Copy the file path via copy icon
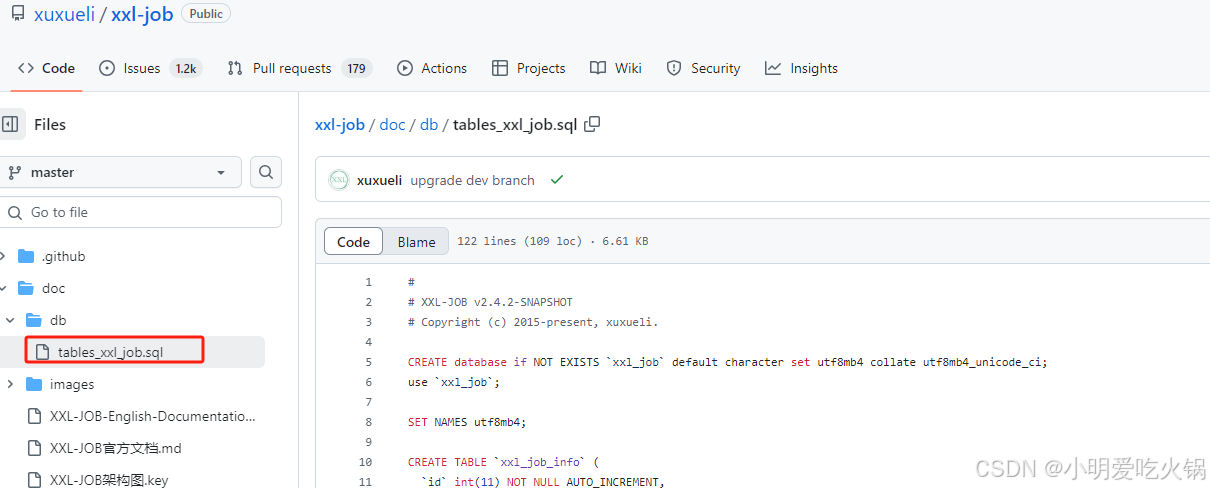 [593, 124]
